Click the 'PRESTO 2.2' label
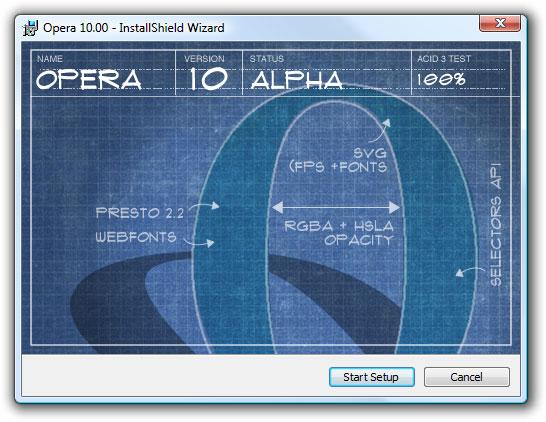546x422 pixels. (140, 213)
